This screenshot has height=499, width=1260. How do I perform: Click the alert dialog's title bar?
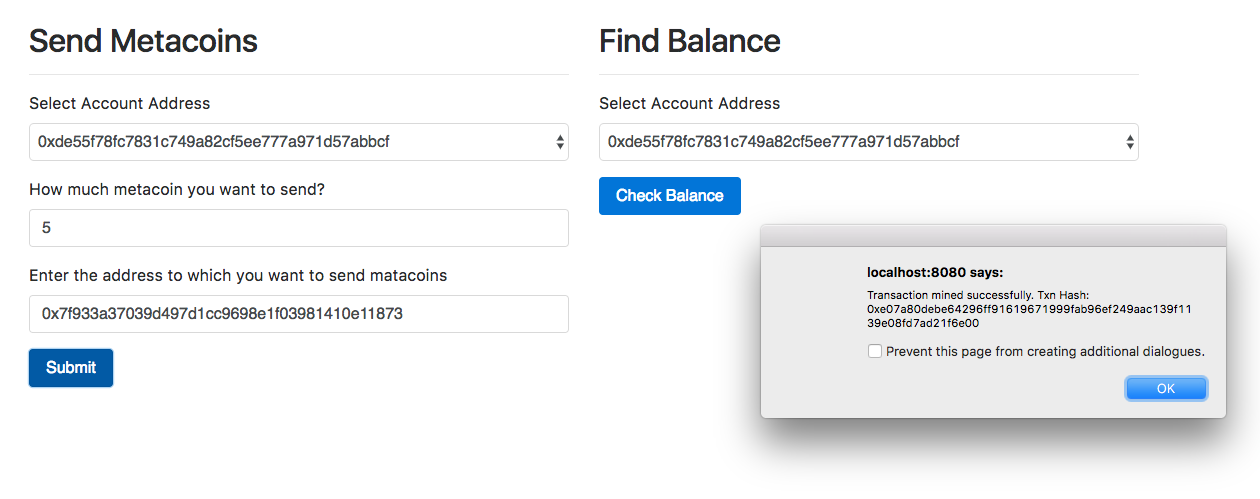pyautogui.click(x=992, y=235)
